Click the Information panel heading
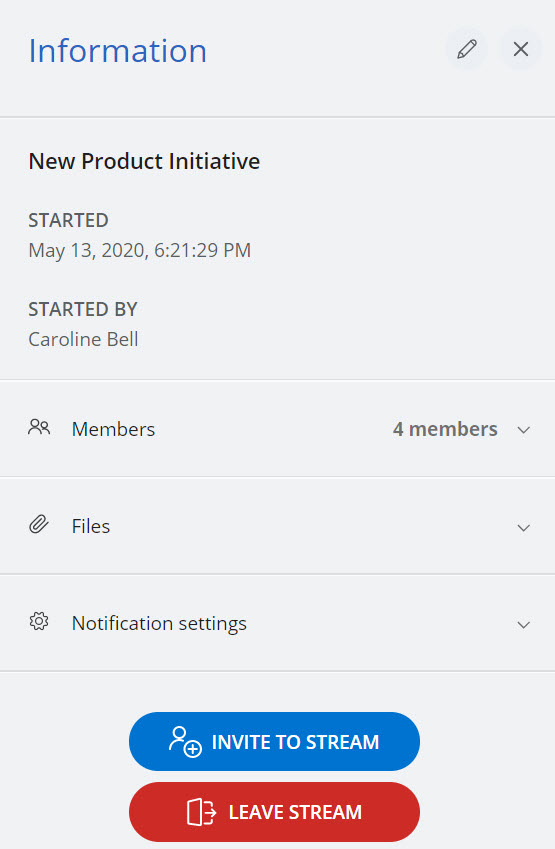This screenshot has height=849, width=555. coord(117,51)
